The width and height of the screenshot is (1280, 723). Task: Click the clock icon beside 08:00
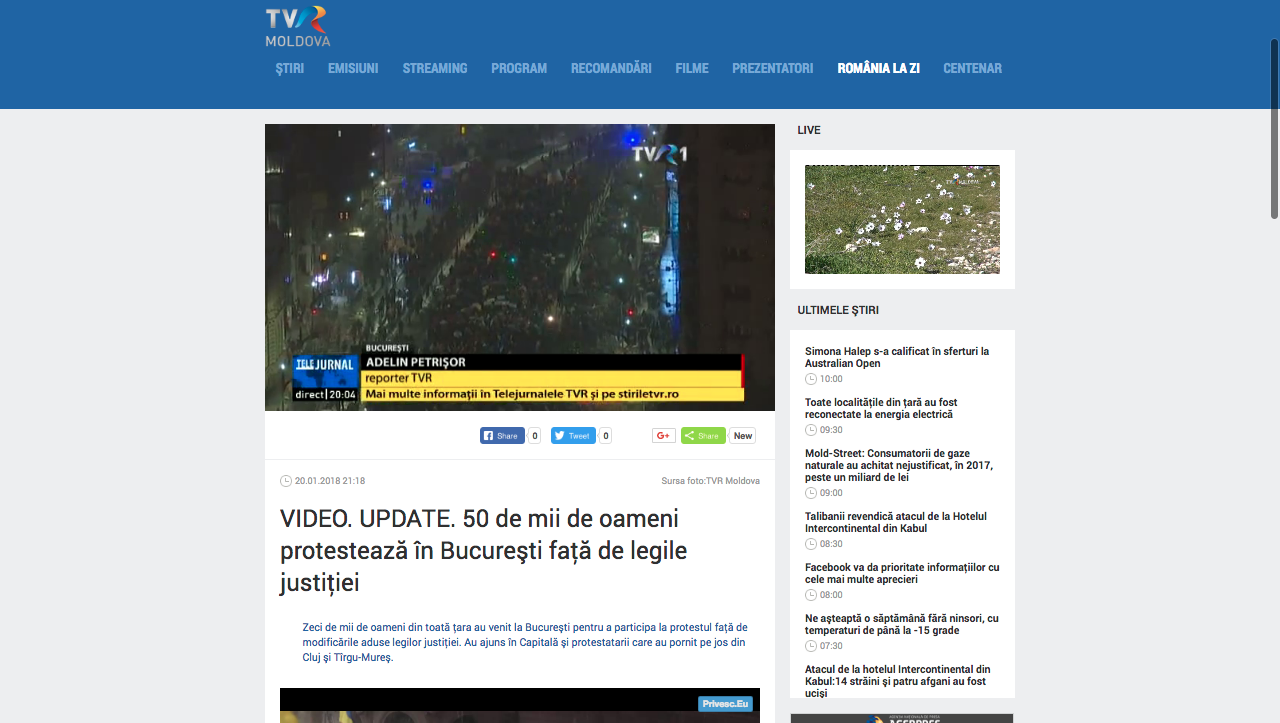811,595
